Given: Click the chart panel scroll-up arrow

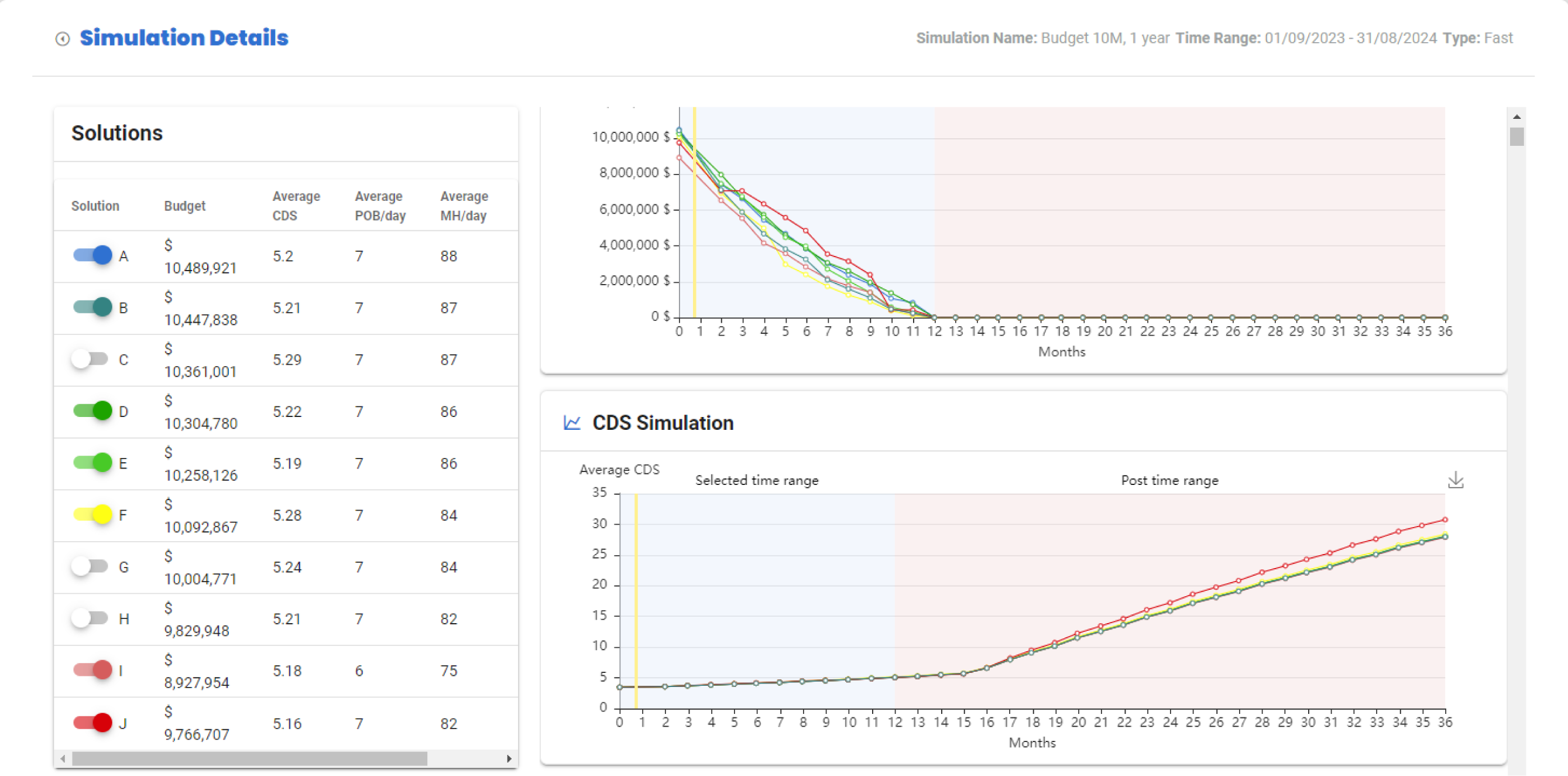Looking at the screenshot, I should pyautogui.click(x=1516, y=117).
